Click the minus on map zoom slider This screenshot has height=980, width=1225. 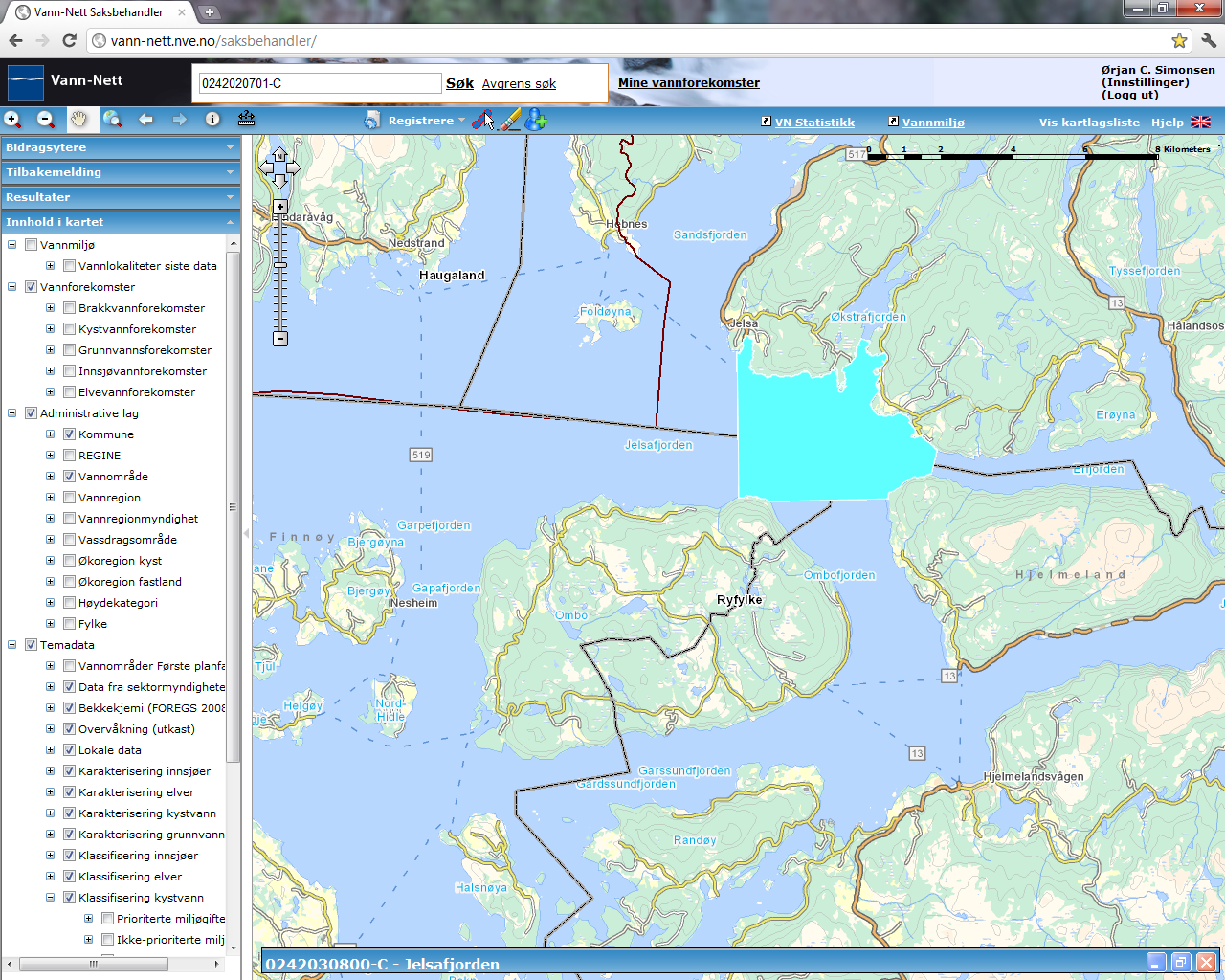pos(280,339)
